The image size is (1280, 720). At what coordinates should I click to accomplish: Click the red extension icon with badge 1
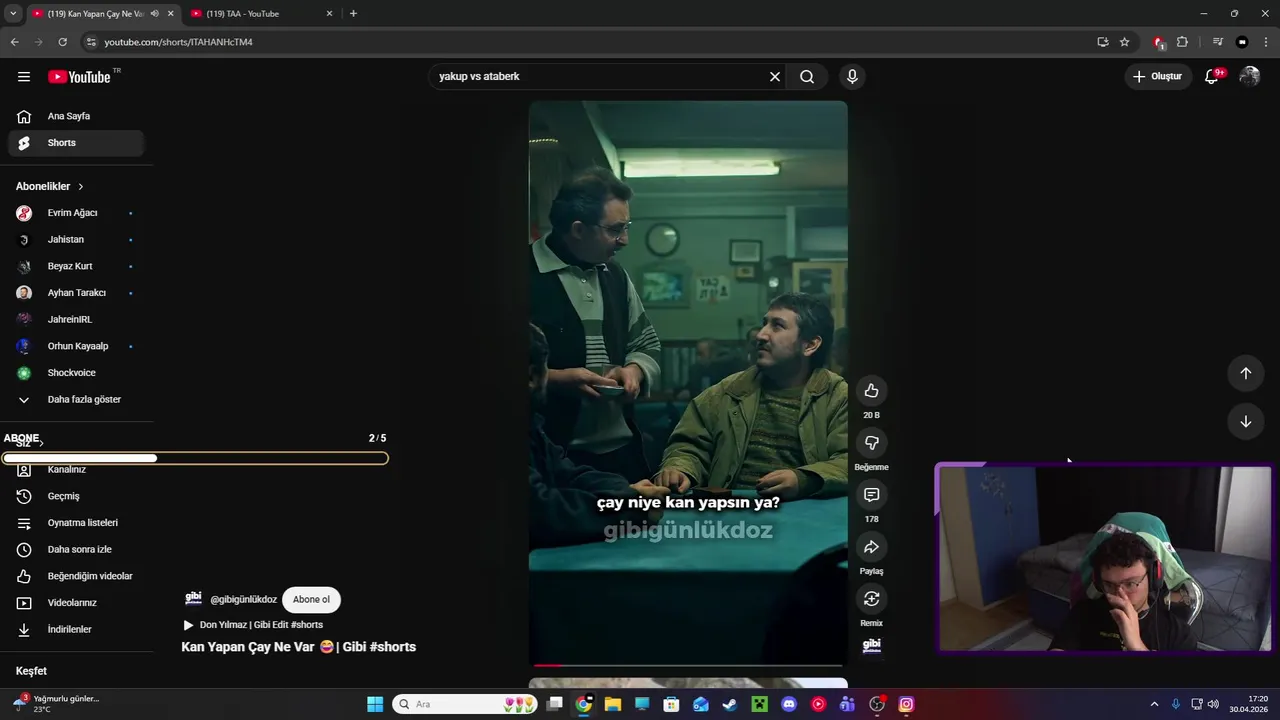[1158, 42]
